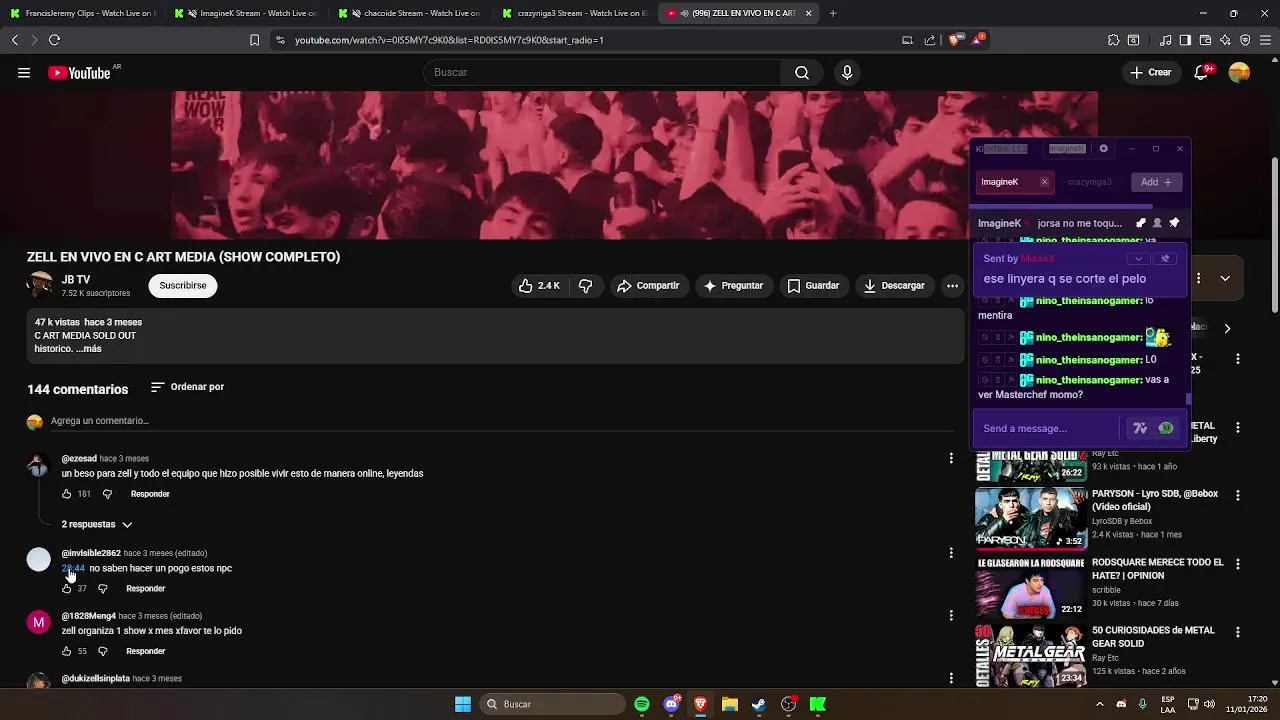Image resolution: width=1280 pixels, height=720 pixels.
Task: Open settings gear in the chat overlay
Action: 1103,149
